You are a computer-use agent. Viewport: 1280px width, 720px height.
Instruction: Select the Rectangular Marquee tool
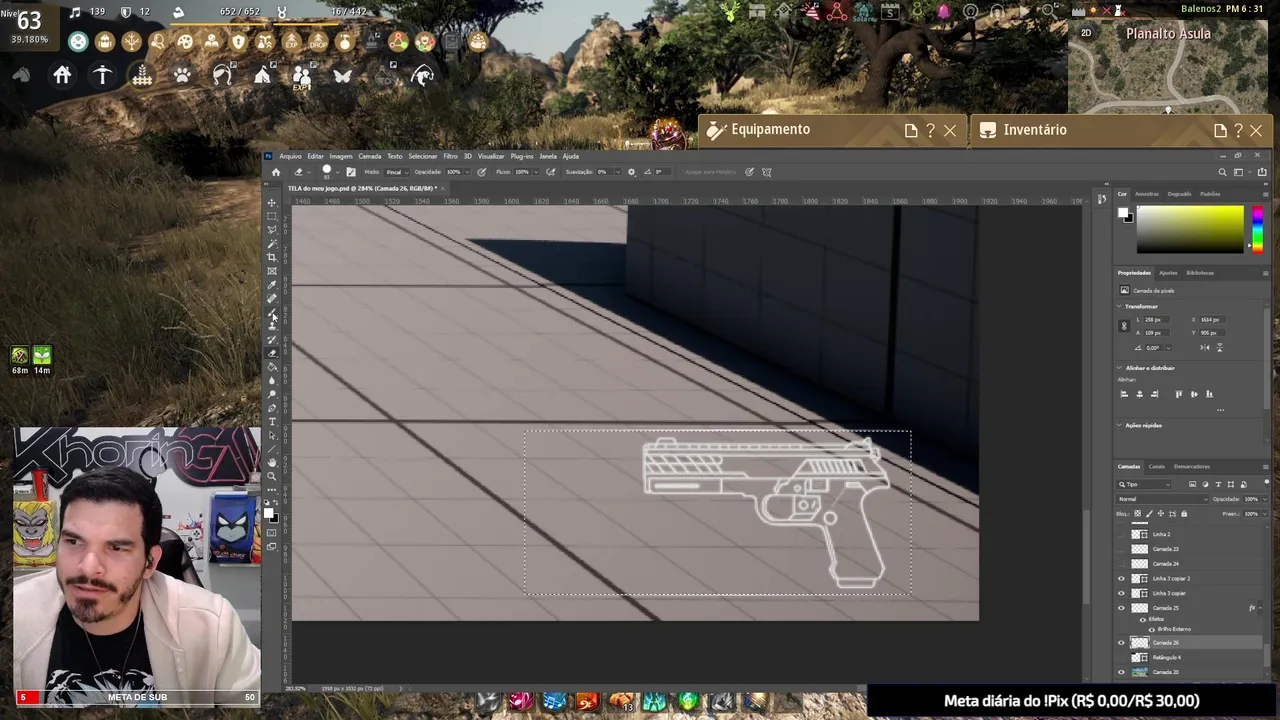[x=272, y=216]
